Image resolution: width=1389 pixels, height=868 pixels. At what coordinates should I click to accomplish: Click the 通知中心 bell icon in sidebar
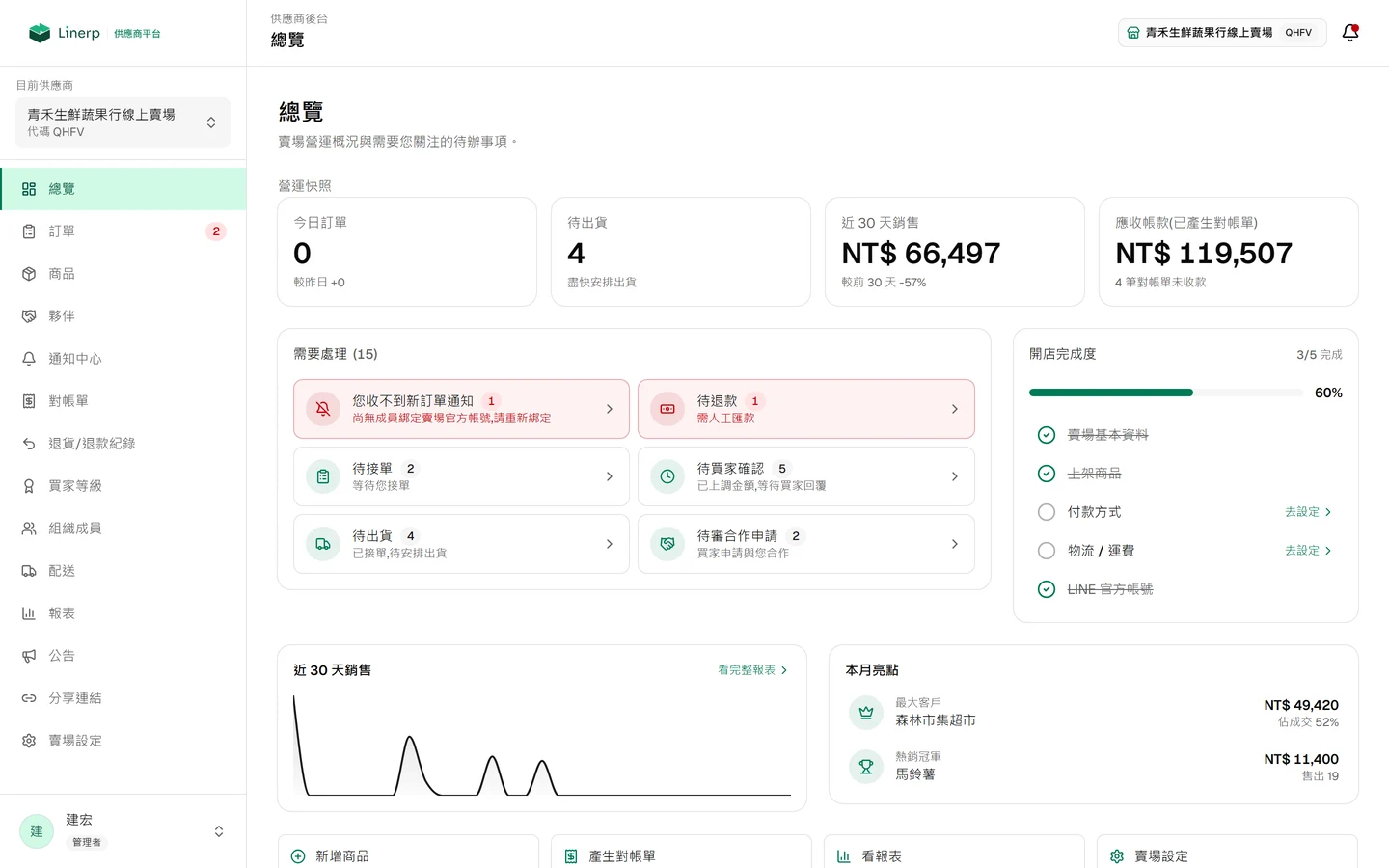coord(29,359)
